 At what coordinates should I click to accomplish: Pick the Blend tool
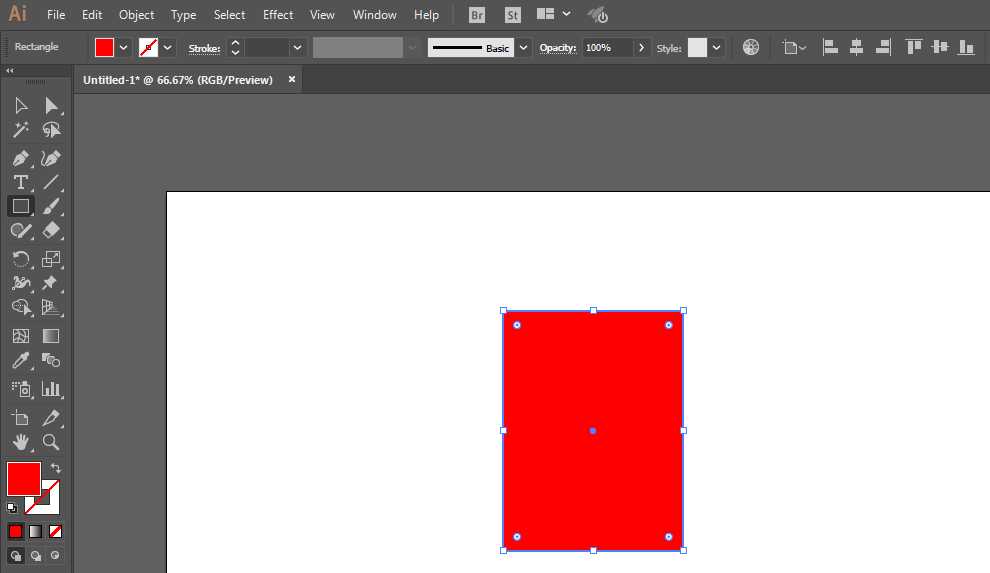[x=51, y=361]
